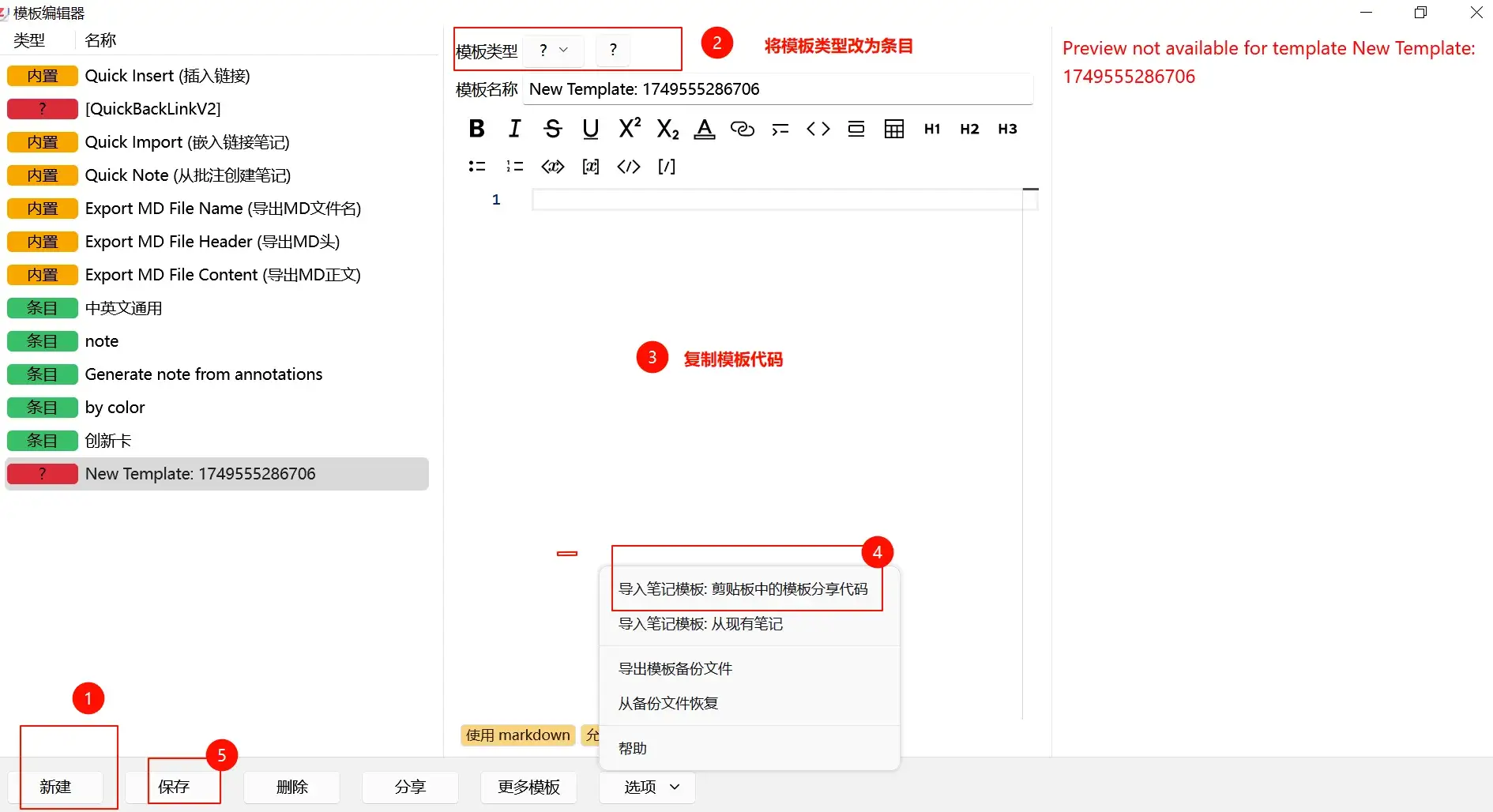1493x812 pixels.
Task: Select 导出模板备份文件 from the menu
Action: [675, 669]
